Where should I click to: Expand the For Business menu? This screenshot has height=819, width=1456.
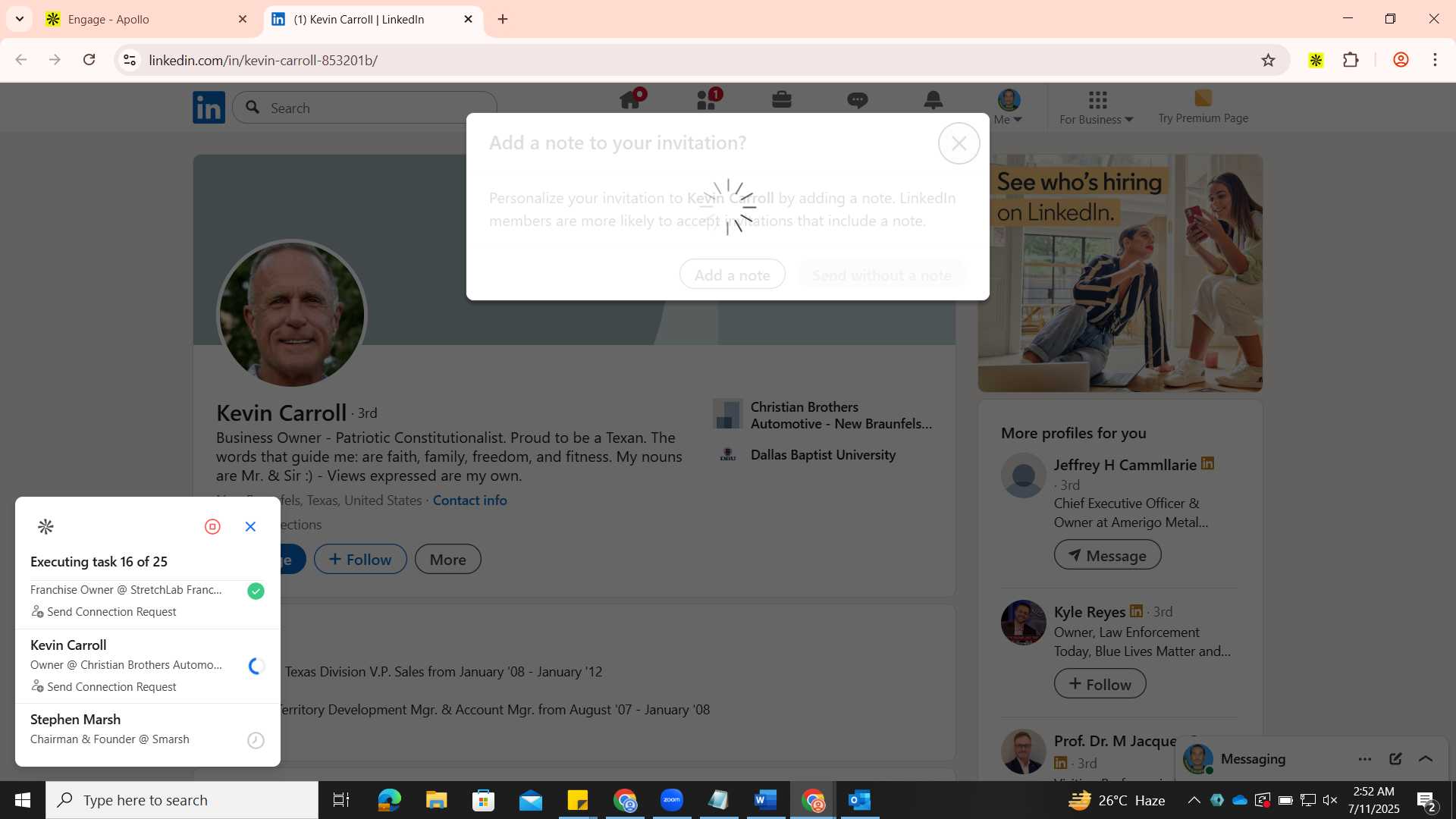(1097, 108)
